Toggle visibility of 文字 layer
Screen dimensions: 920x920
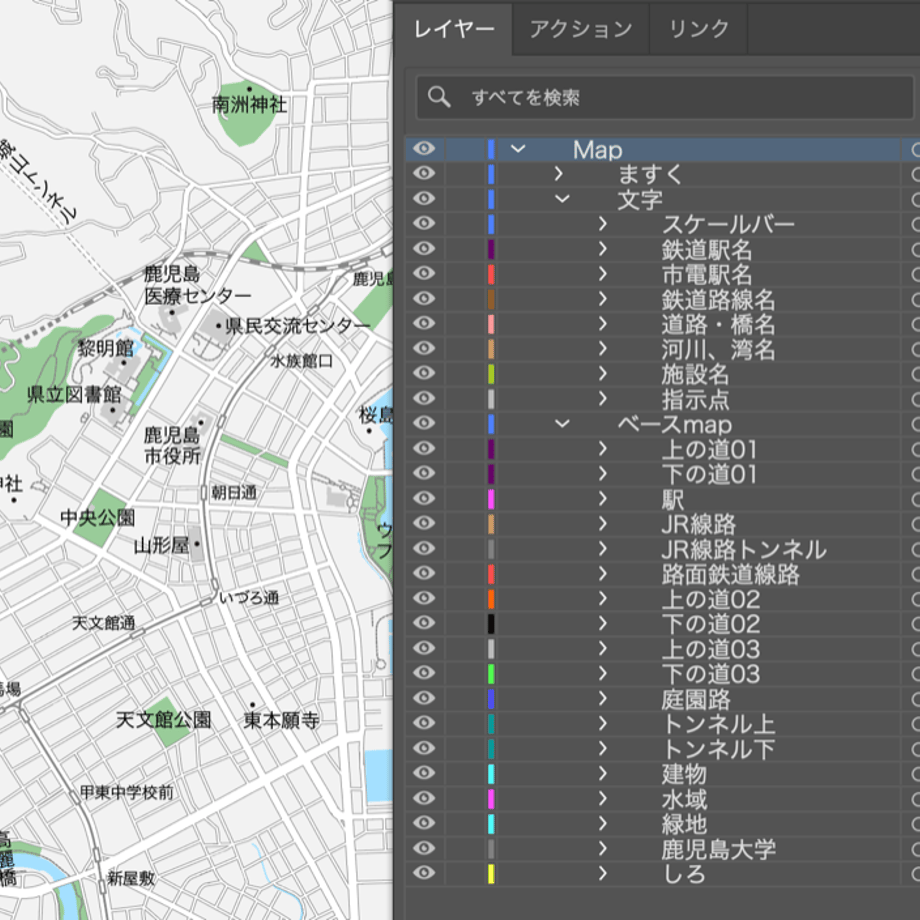point(424,198)
